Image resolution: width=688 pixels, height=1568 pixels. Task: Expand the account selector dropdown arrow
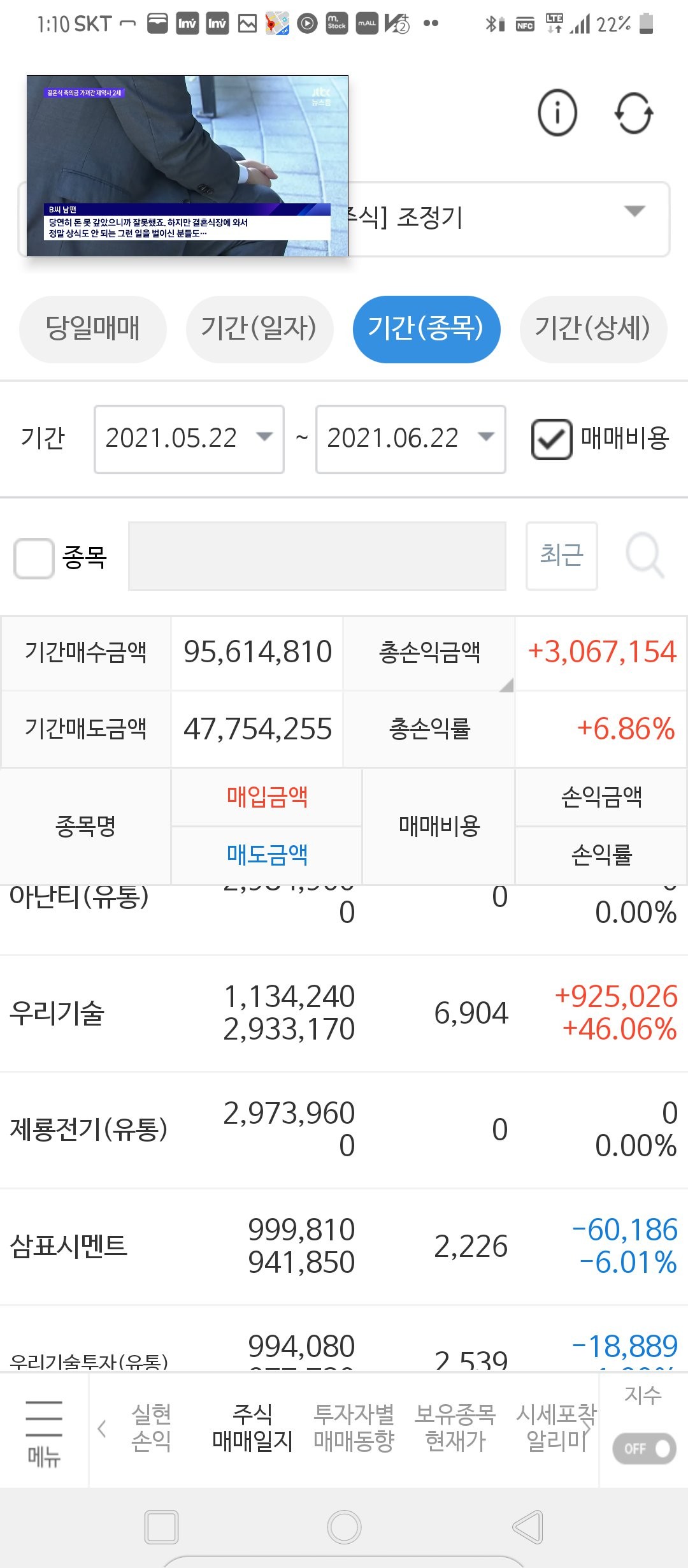point(634,211)
